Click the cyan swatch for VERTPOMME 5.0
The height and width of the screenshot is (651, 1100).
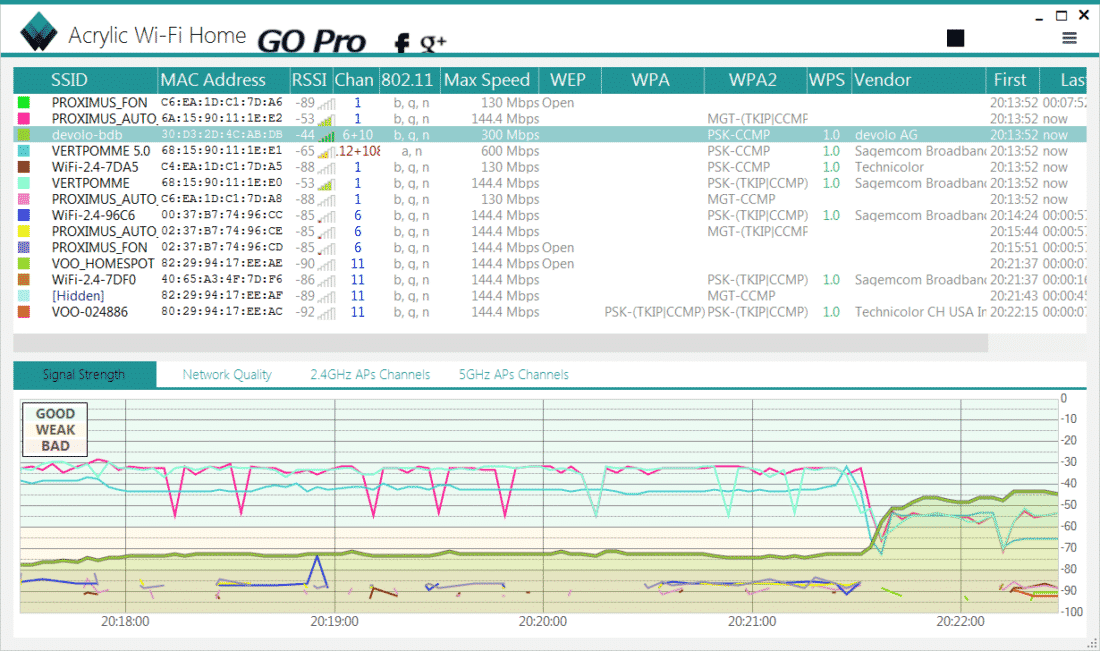pyautogui.click(x=24, y=151)
